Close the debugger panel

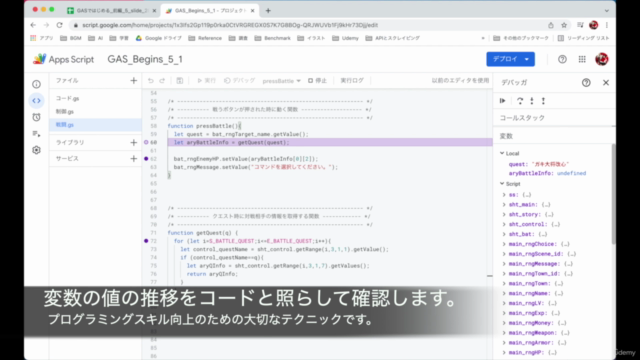[x=606, y=82]
